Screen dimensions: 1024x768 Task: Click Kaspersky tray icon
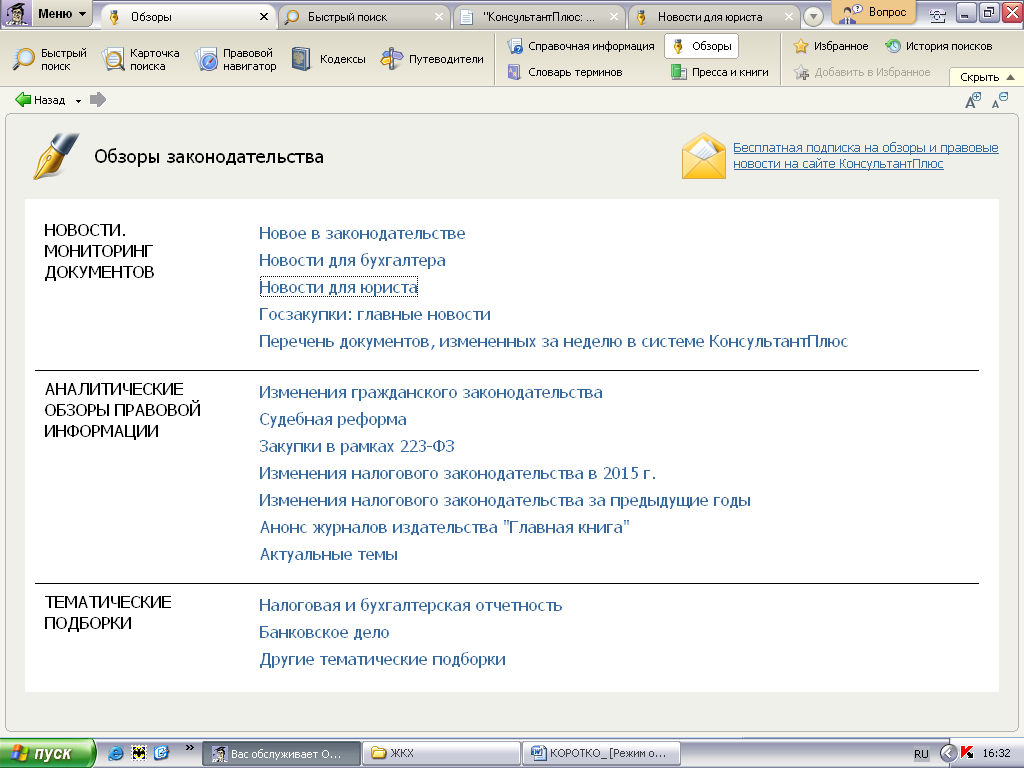tap(967, 753)
